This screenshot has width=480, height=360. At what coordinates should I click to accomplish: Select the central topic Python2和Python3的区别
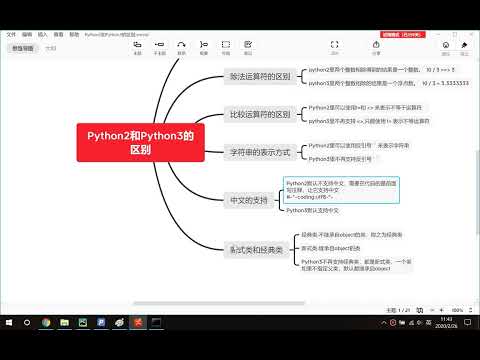coord(140,142)
